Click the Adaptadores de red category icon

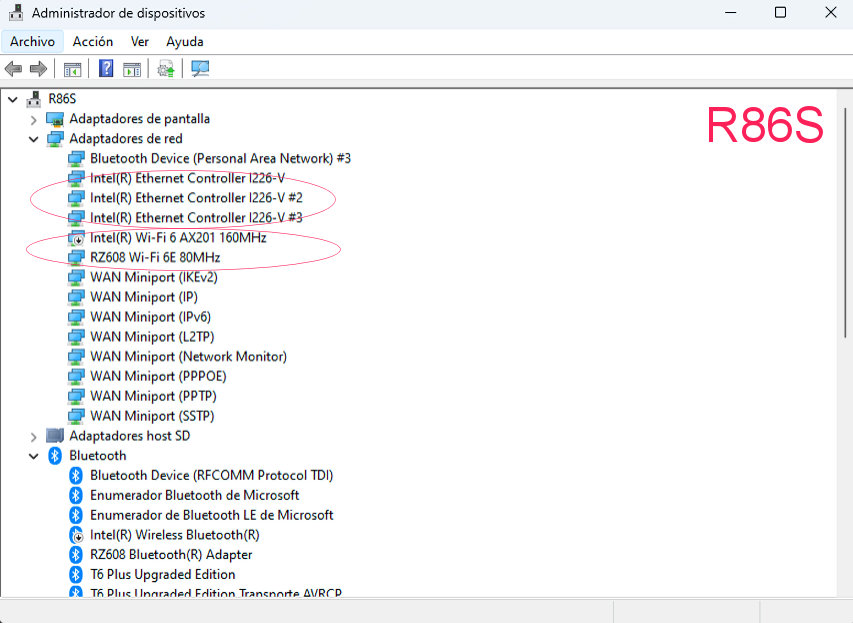pos(55,139)
